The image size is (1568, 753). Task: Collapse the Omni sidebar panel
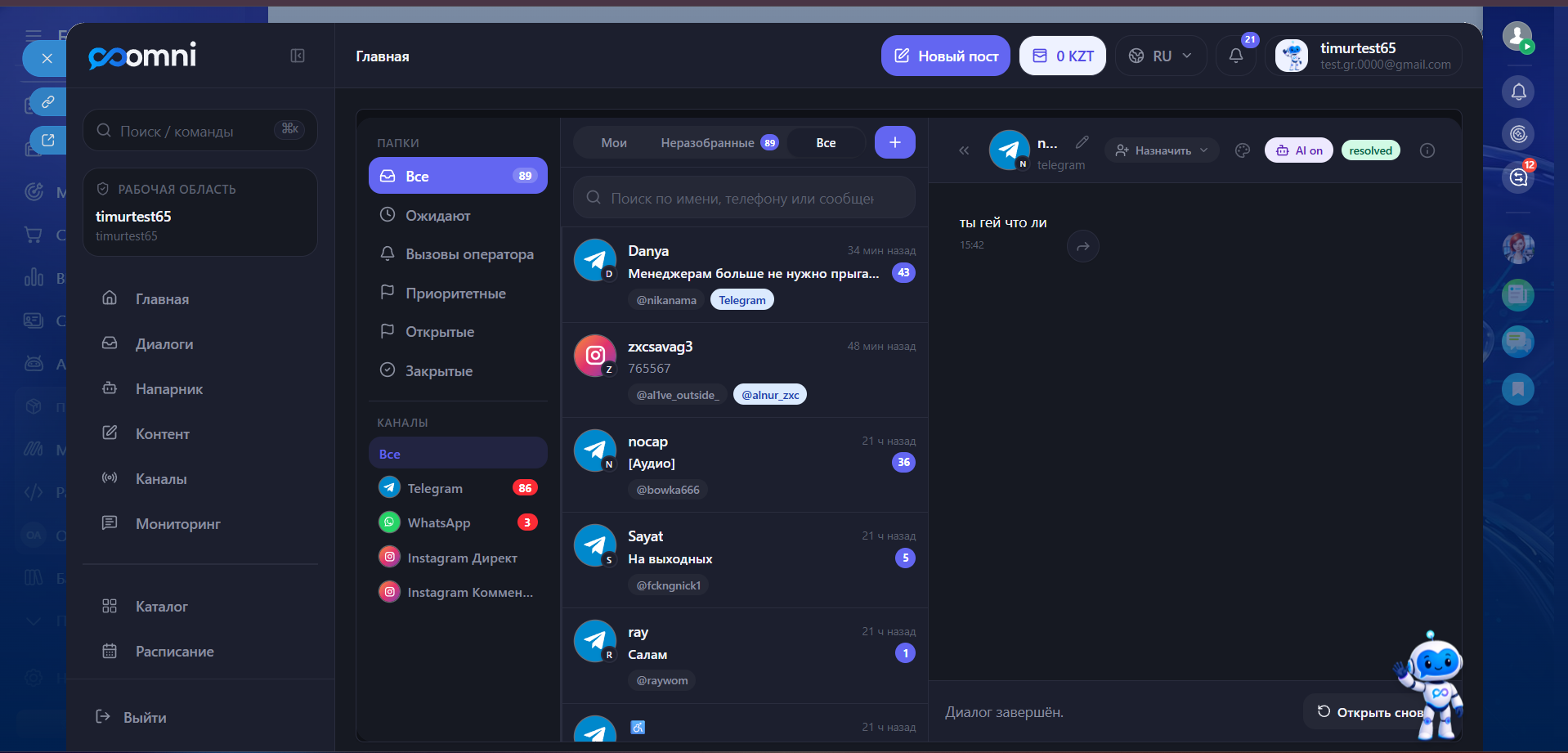click(x=298, y=56)
